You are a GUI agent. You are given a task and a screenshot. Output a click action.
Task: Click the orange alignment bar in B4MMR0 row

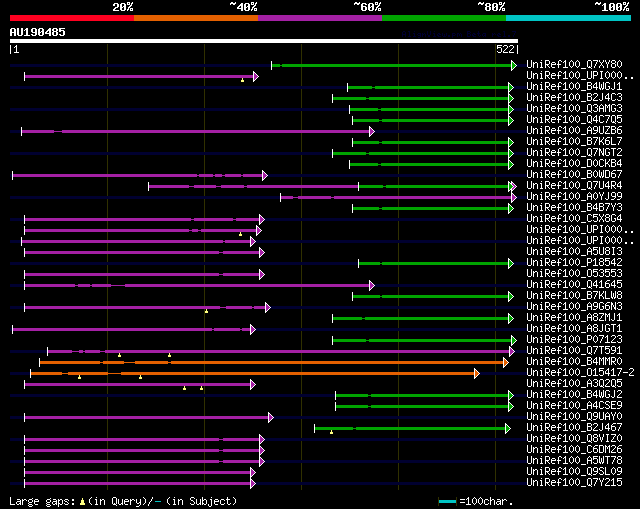point(274,362)
